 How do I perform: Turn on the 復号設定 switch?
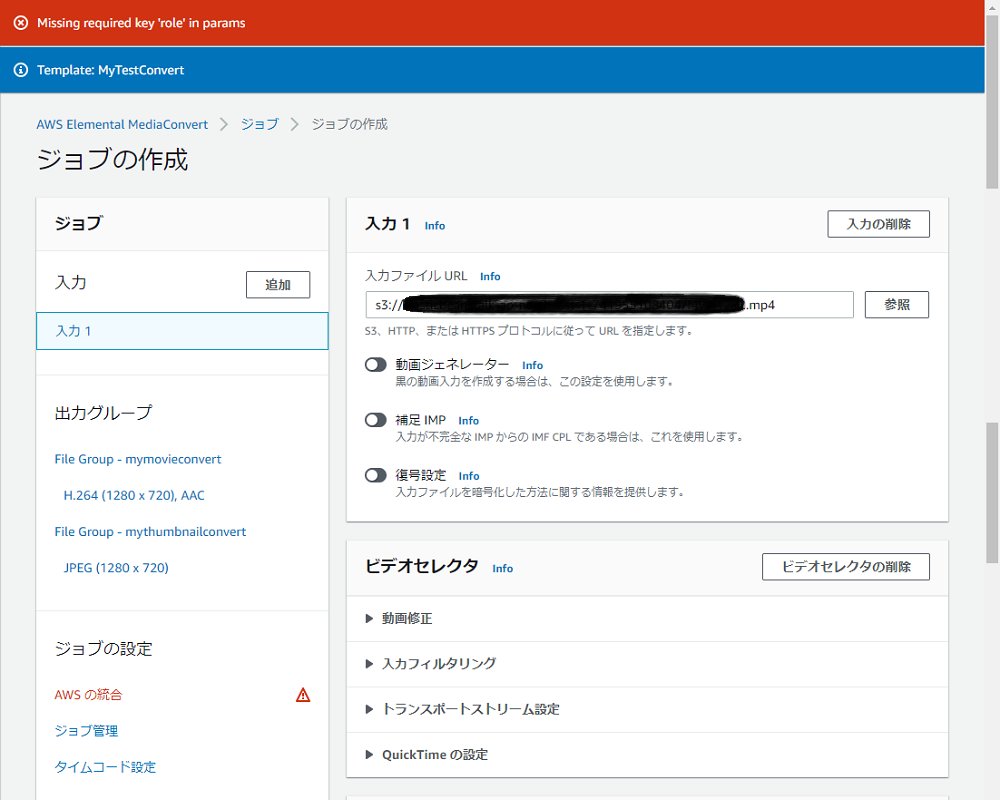[x=376, y=475]
